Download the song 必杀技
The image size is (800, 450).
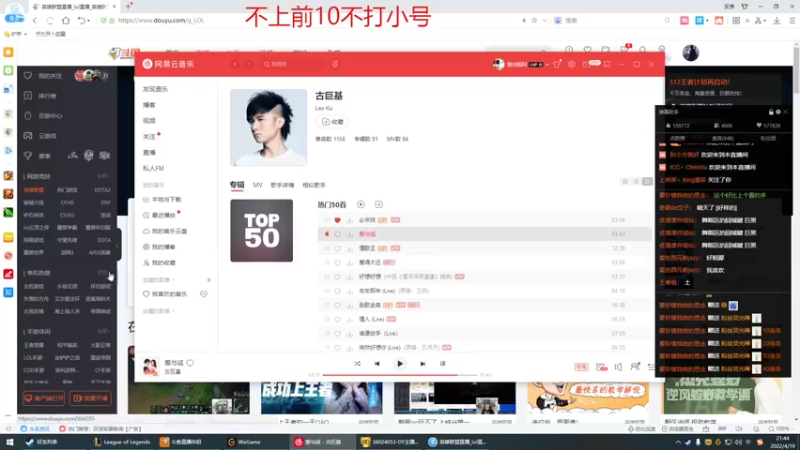tap(349, 220)
